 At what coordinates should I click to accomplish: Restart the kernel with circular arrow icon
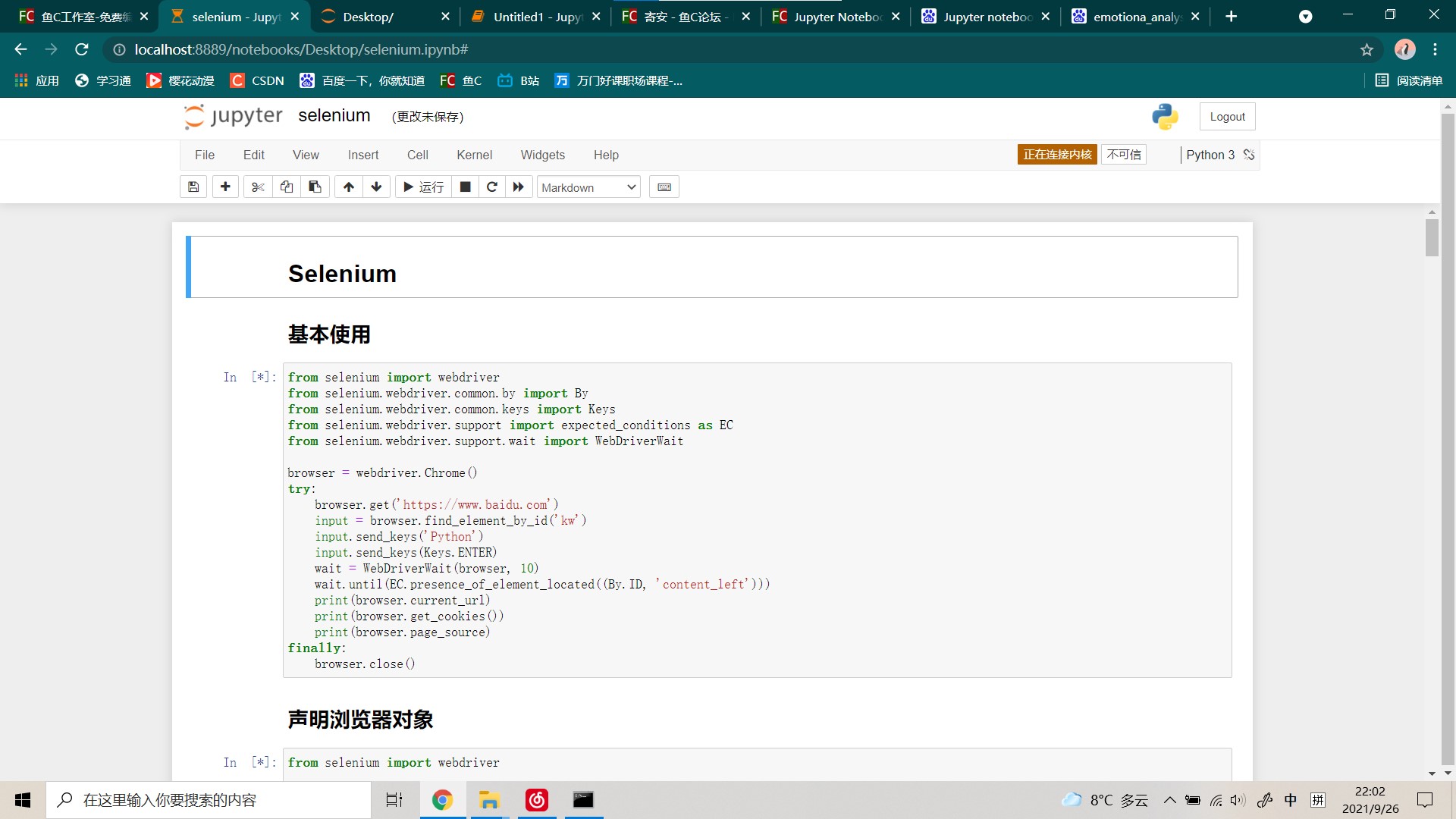tap(492, 187)
